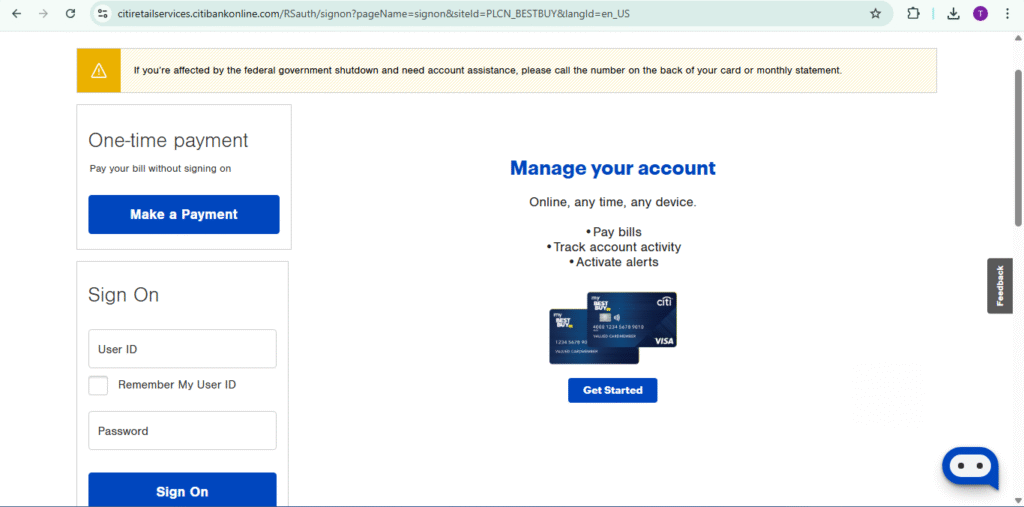
Task: Click the Get Started button
Action: (x=612, y=390)
